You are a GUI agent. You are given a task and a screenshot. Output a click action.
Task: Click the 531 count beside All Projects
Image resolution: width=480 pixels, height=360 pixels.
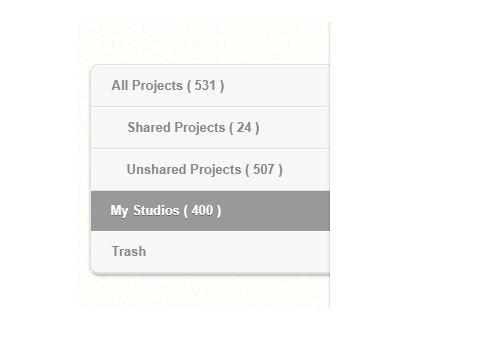(205, 86)
